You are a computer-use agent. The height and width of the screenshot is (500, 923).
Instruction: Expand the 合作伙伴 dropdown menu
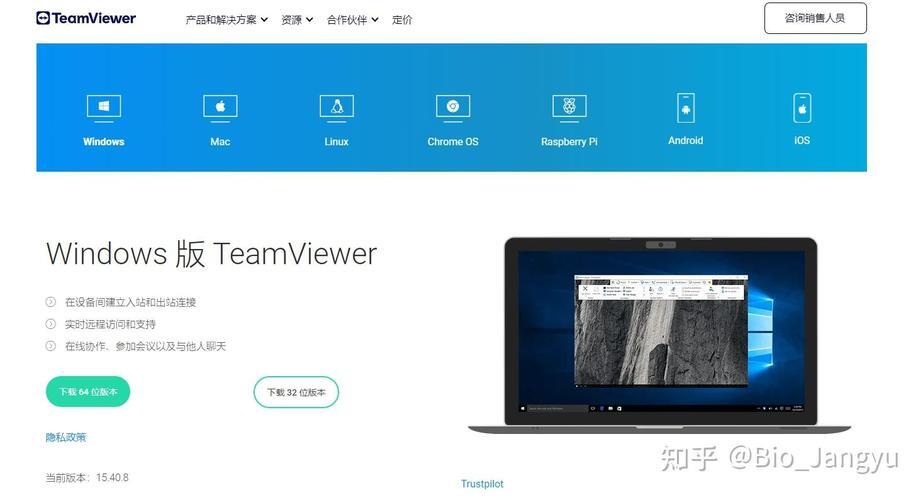pos(352,20)
